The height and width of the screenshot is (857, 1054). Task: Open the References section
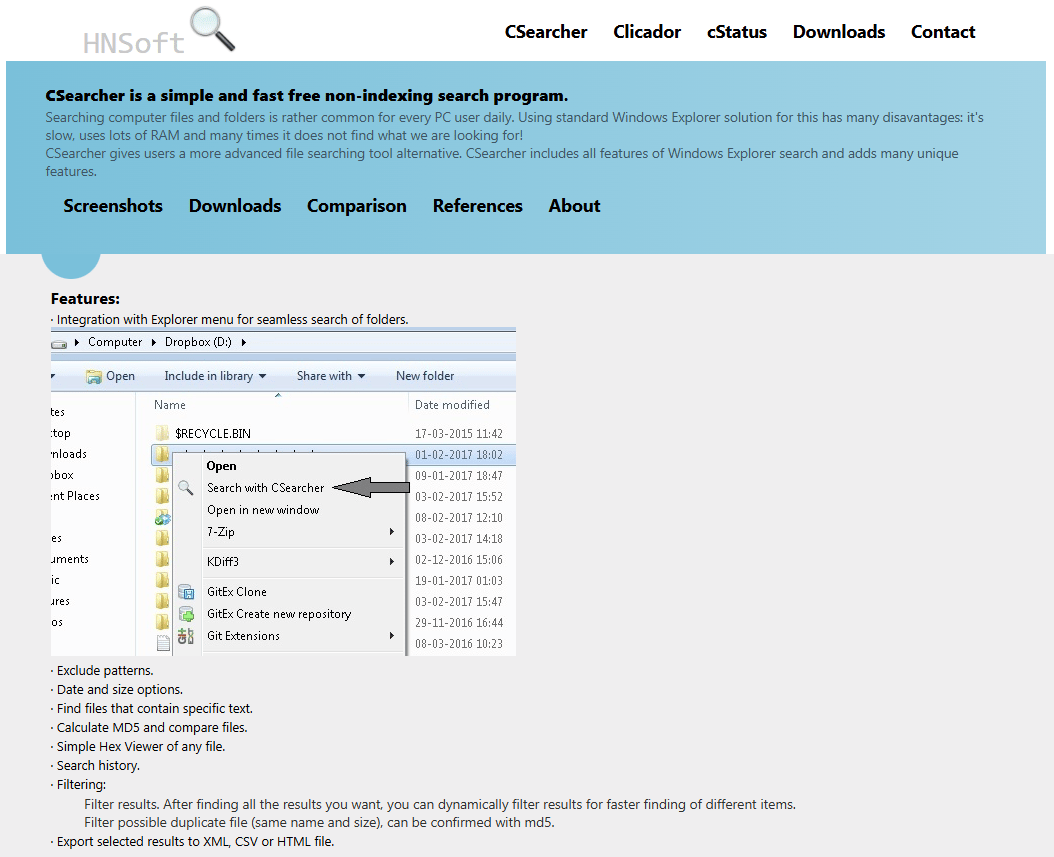[x=478, y=206]
